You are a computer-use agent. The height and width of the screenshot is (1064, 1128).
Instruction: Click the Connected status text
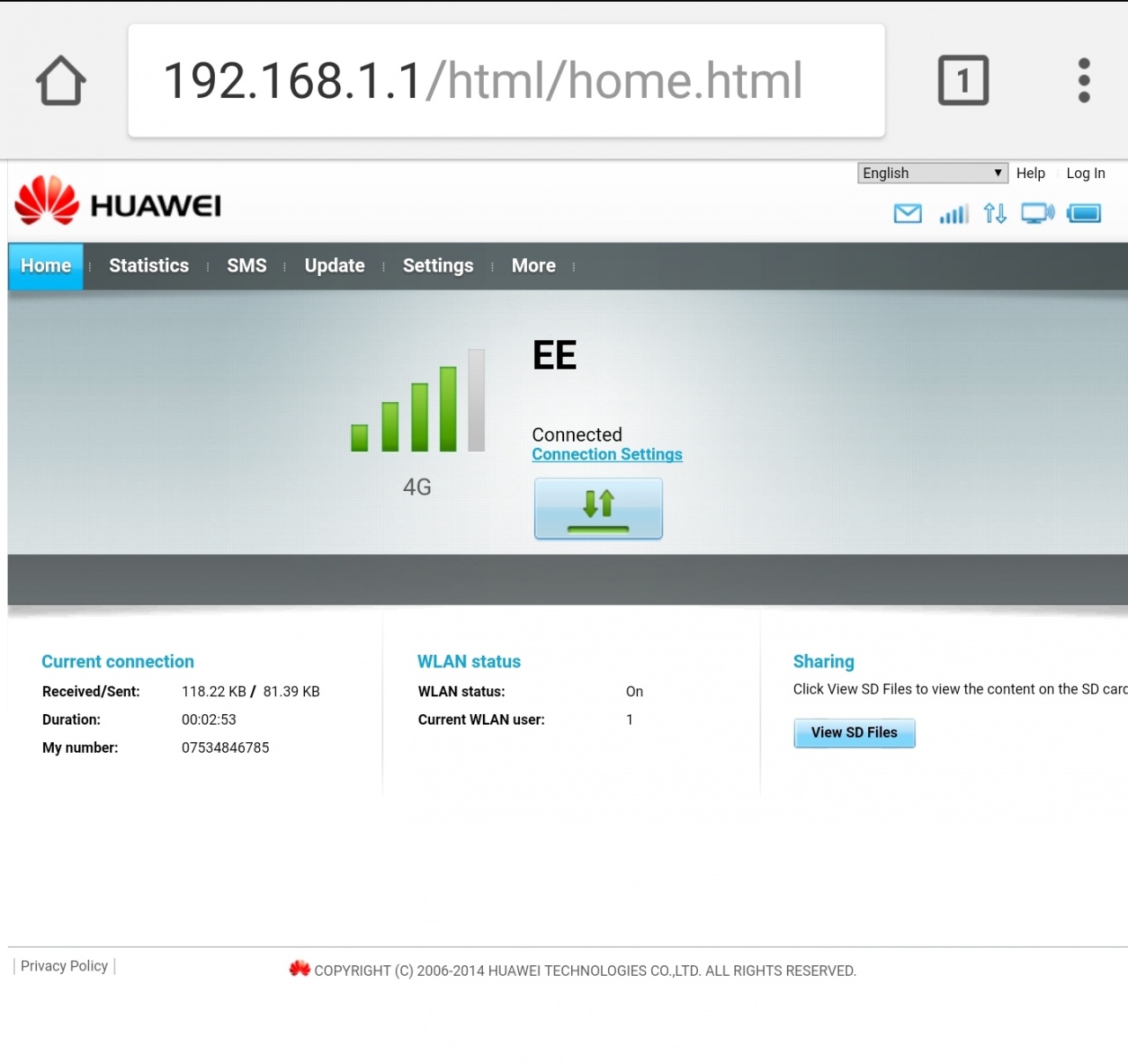point(577,435)
